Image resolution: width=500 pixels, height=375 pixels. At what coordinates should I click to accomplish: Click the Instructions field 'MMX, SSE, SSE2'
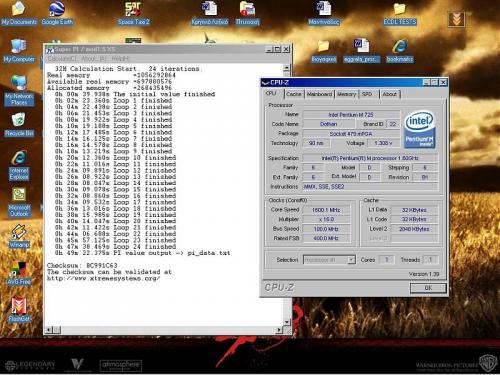[370, 187]
